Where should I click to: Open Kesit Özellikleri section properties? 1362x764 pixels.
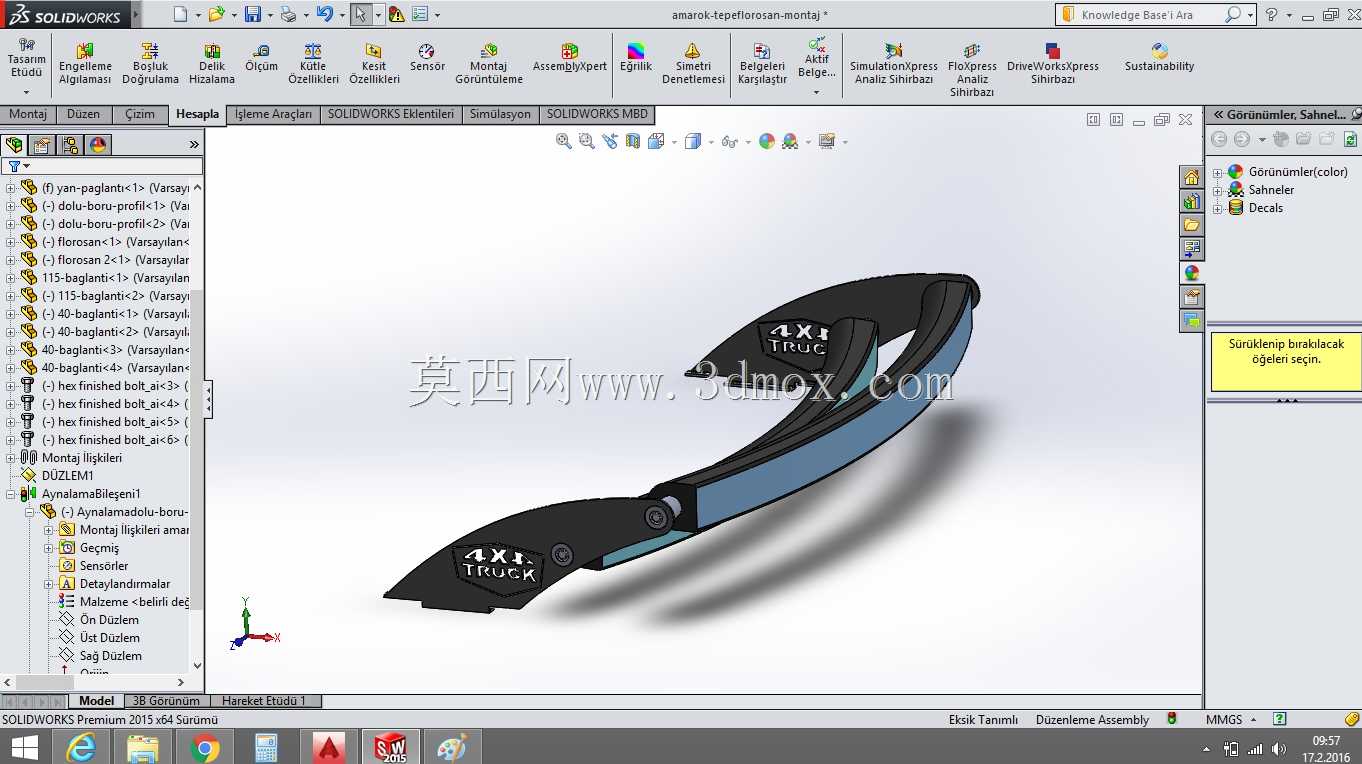tap(374, 64)
